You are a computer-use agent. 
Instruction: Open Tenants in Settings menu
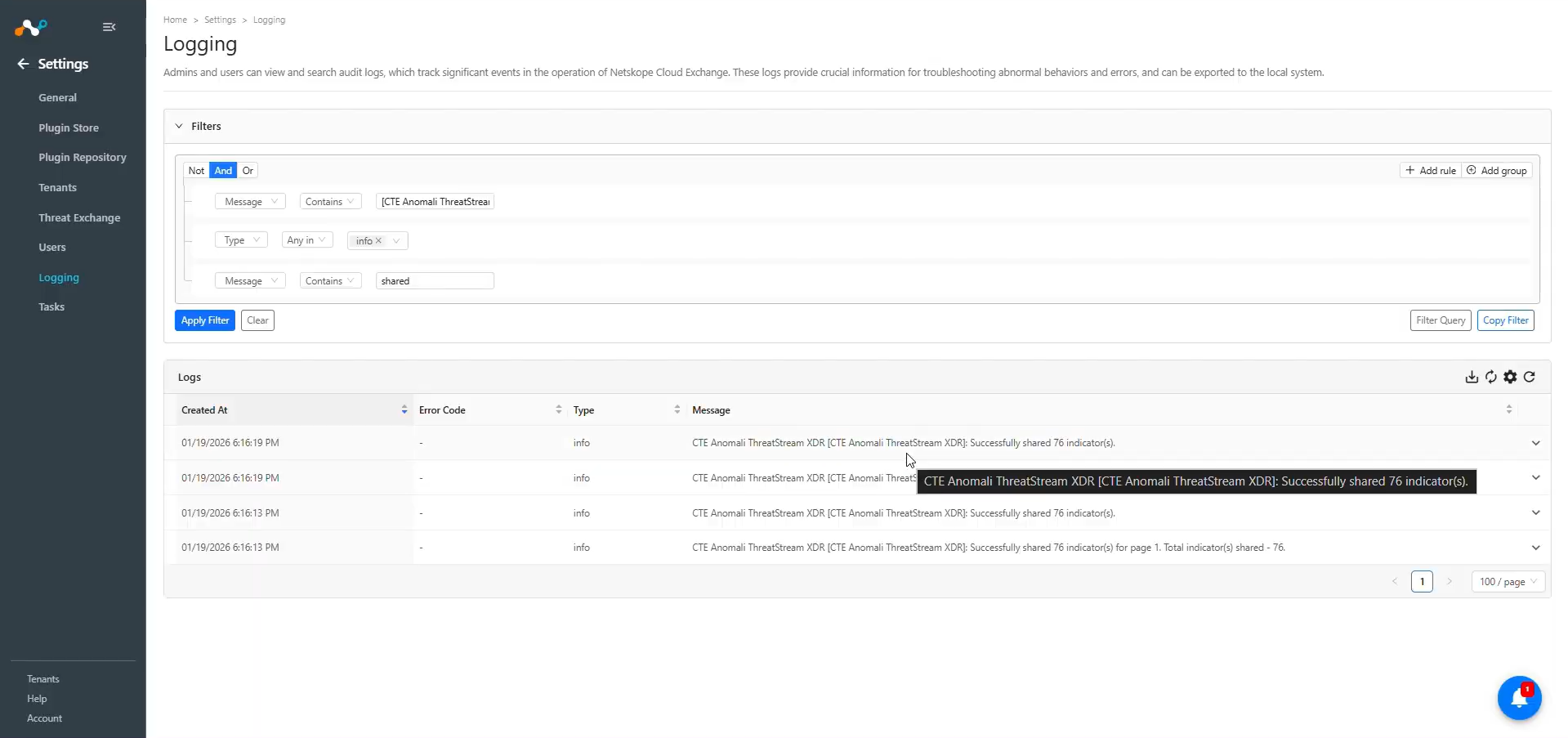pyautogui.click(x=57, y=187)
